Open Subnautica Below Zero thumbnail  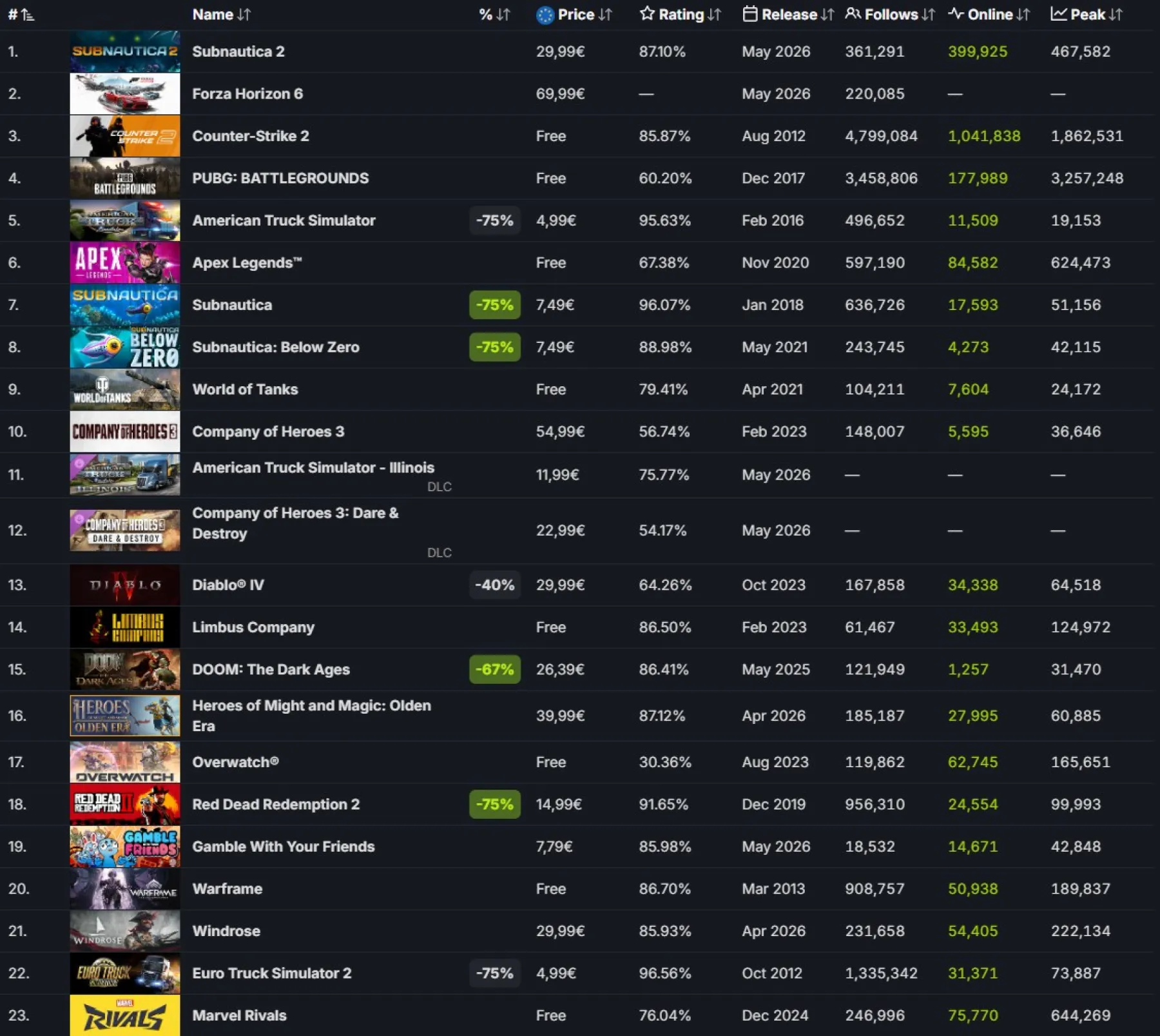pos(125,347)
